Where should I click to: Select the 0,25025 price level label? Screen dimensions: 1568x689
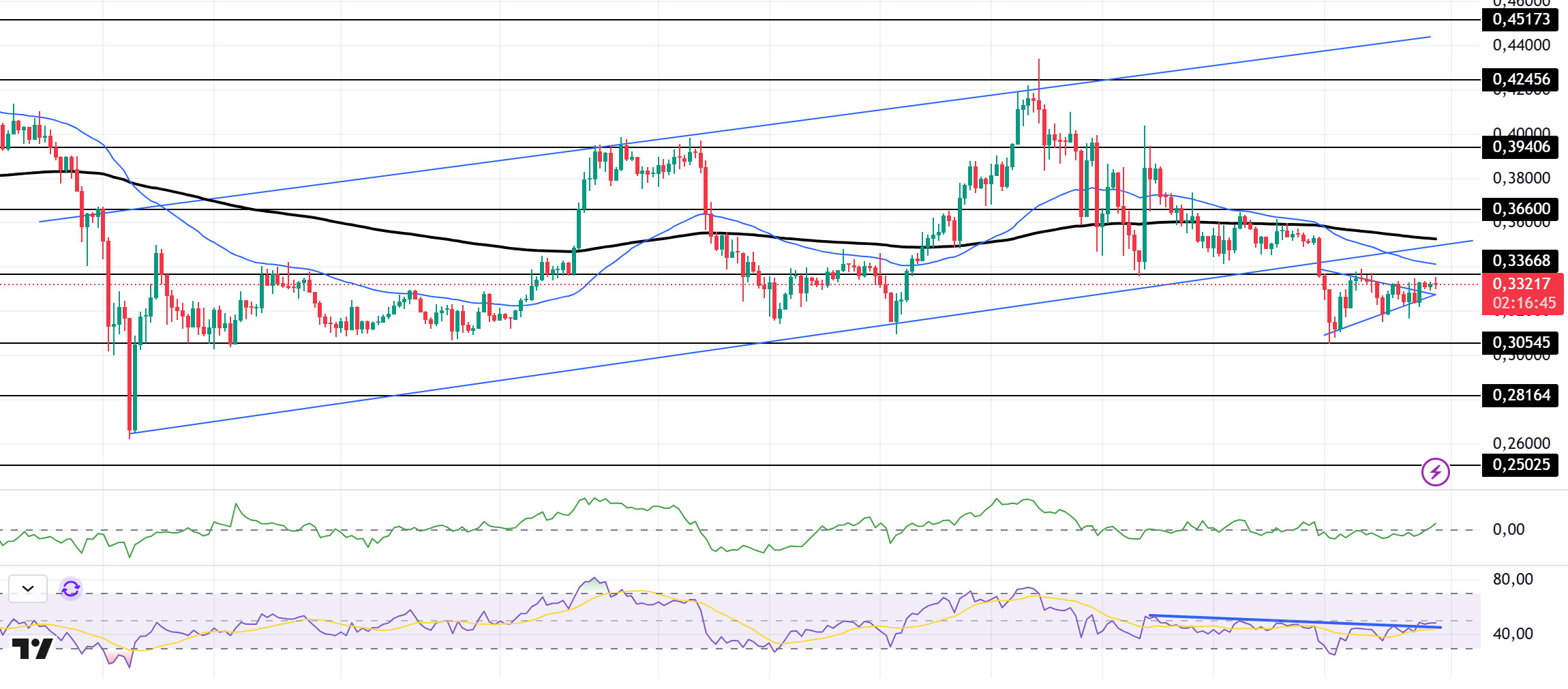(1520, 465)
